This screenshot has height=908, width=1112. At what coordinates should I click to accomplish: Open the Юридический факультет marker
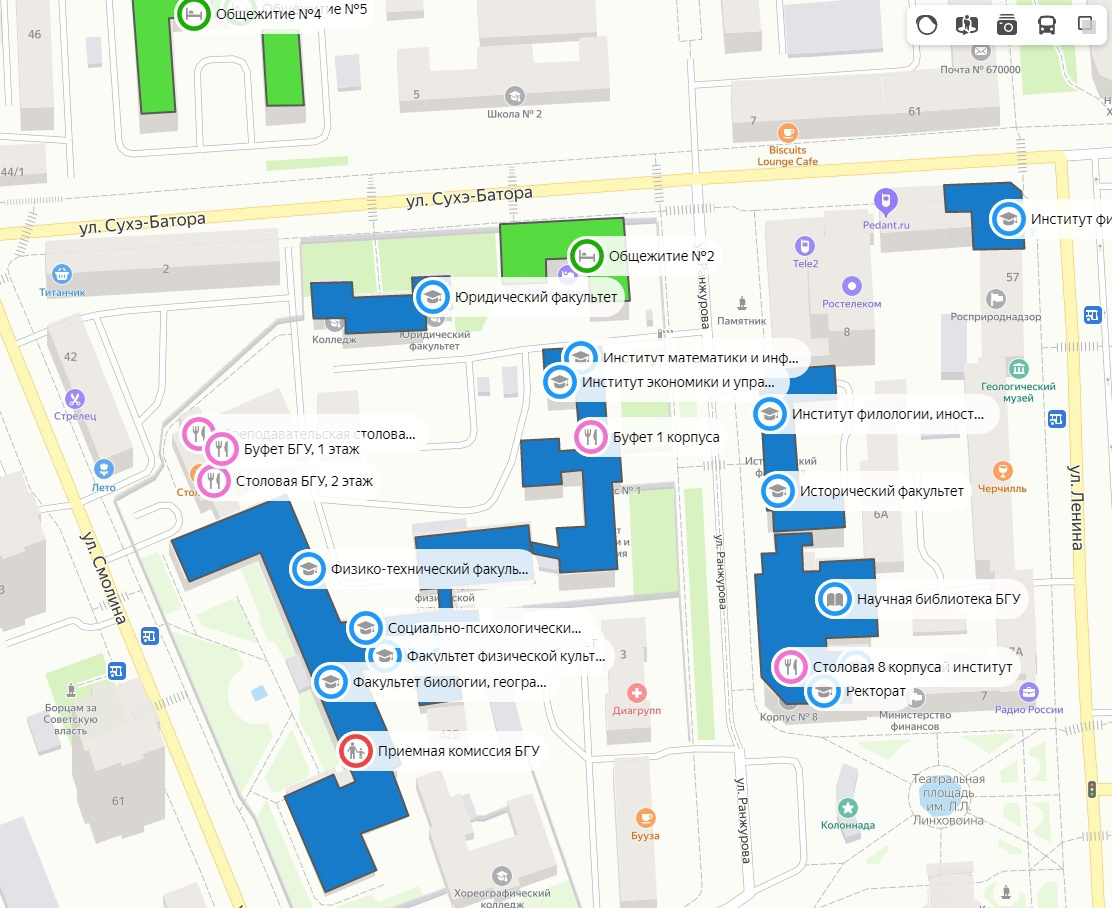pos(432,296)
